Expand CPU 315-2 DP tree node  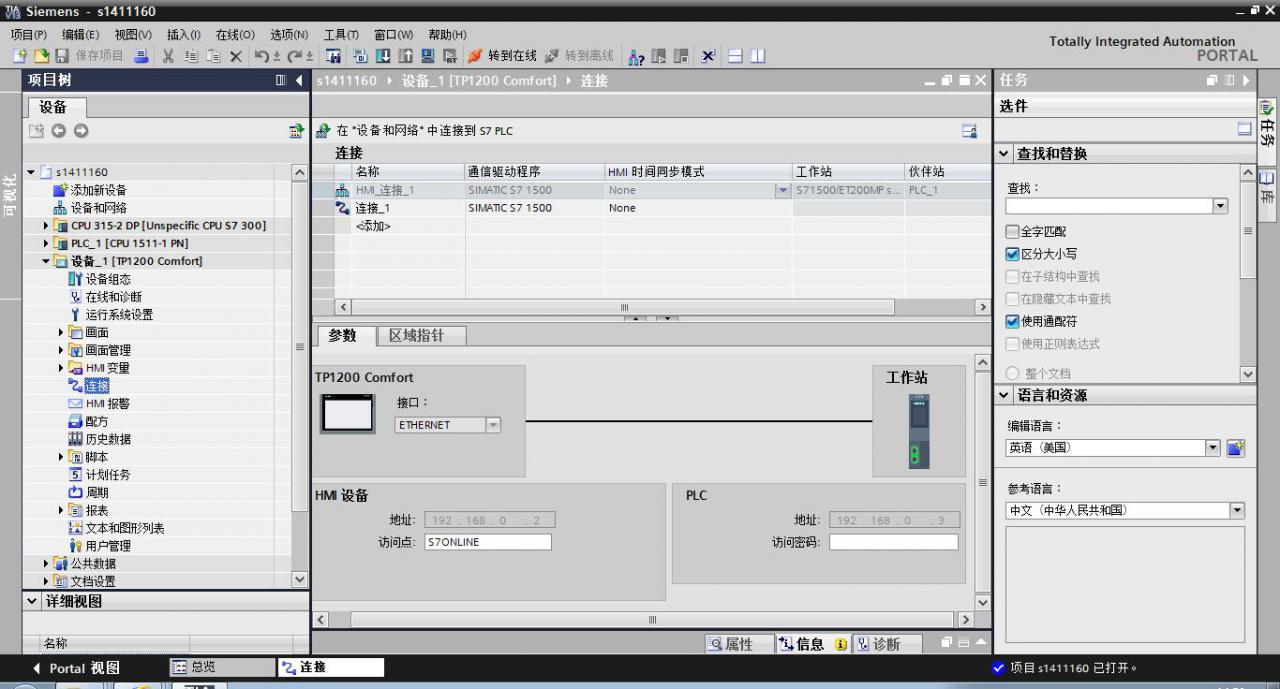46,226
